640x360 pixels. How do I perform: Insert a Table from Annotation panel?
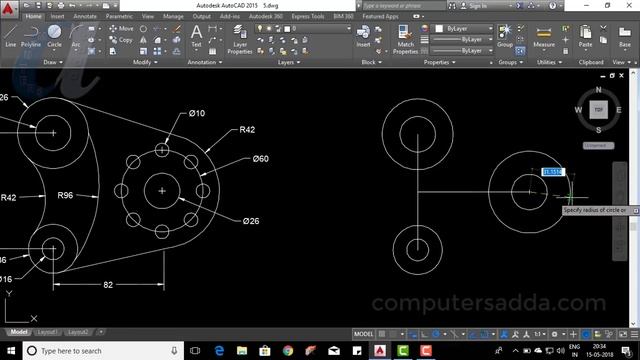[x=212, y=51]
